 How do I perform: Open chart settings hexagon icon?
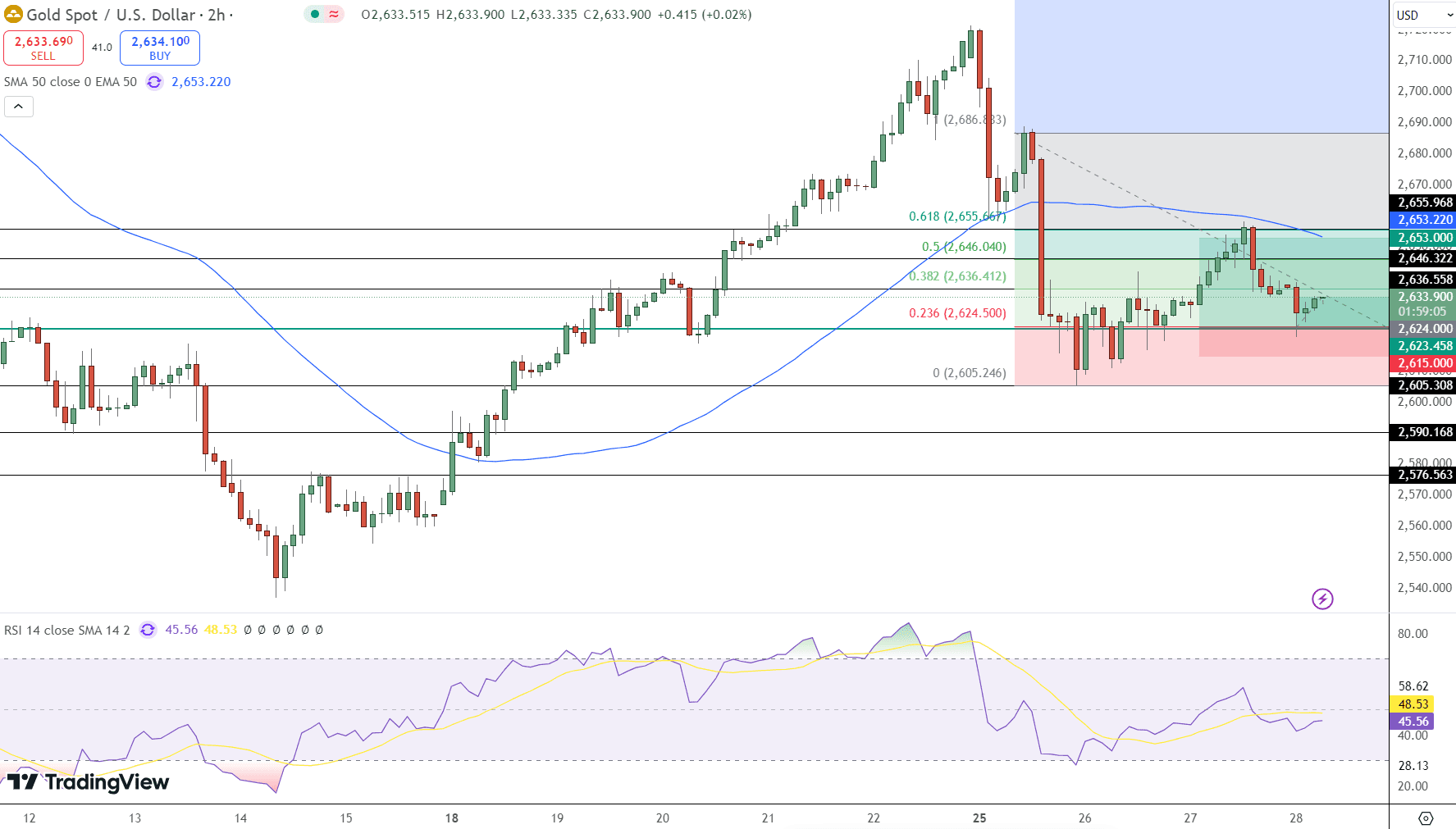[x=1426, y=818]
